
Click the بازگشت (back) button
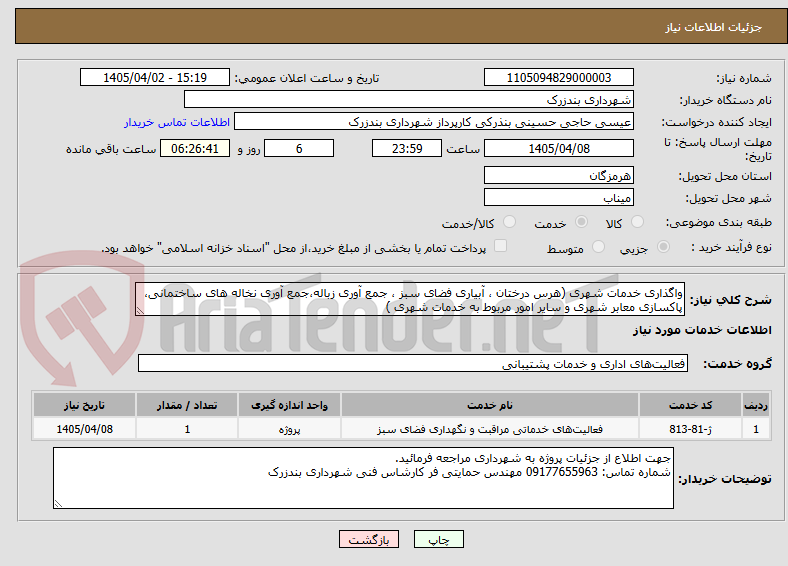click(x=369, y=539)
